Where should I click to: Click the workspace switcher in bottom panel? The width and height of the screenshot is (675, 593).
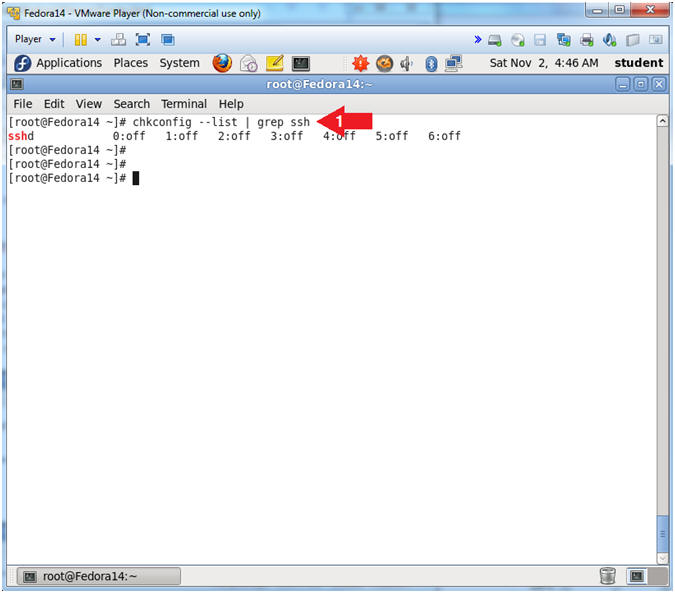tap(646, 576)
